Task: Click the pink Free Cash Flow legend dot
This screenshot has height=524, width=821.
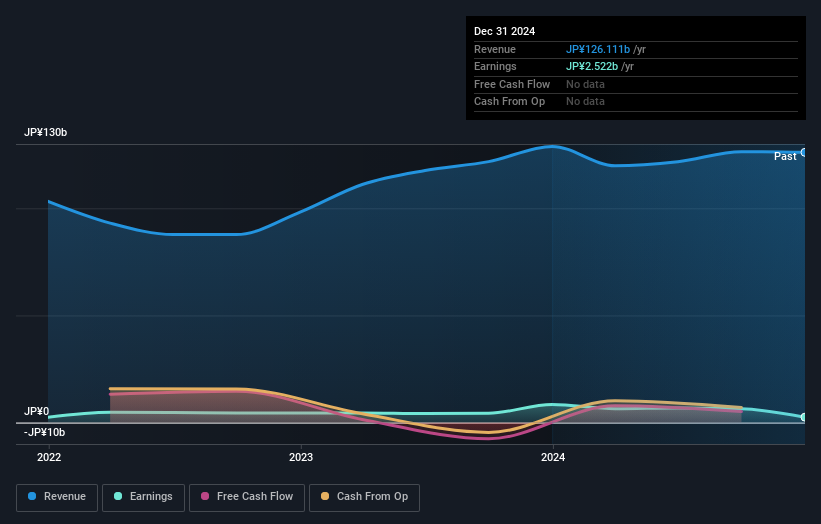Action: 205,496
